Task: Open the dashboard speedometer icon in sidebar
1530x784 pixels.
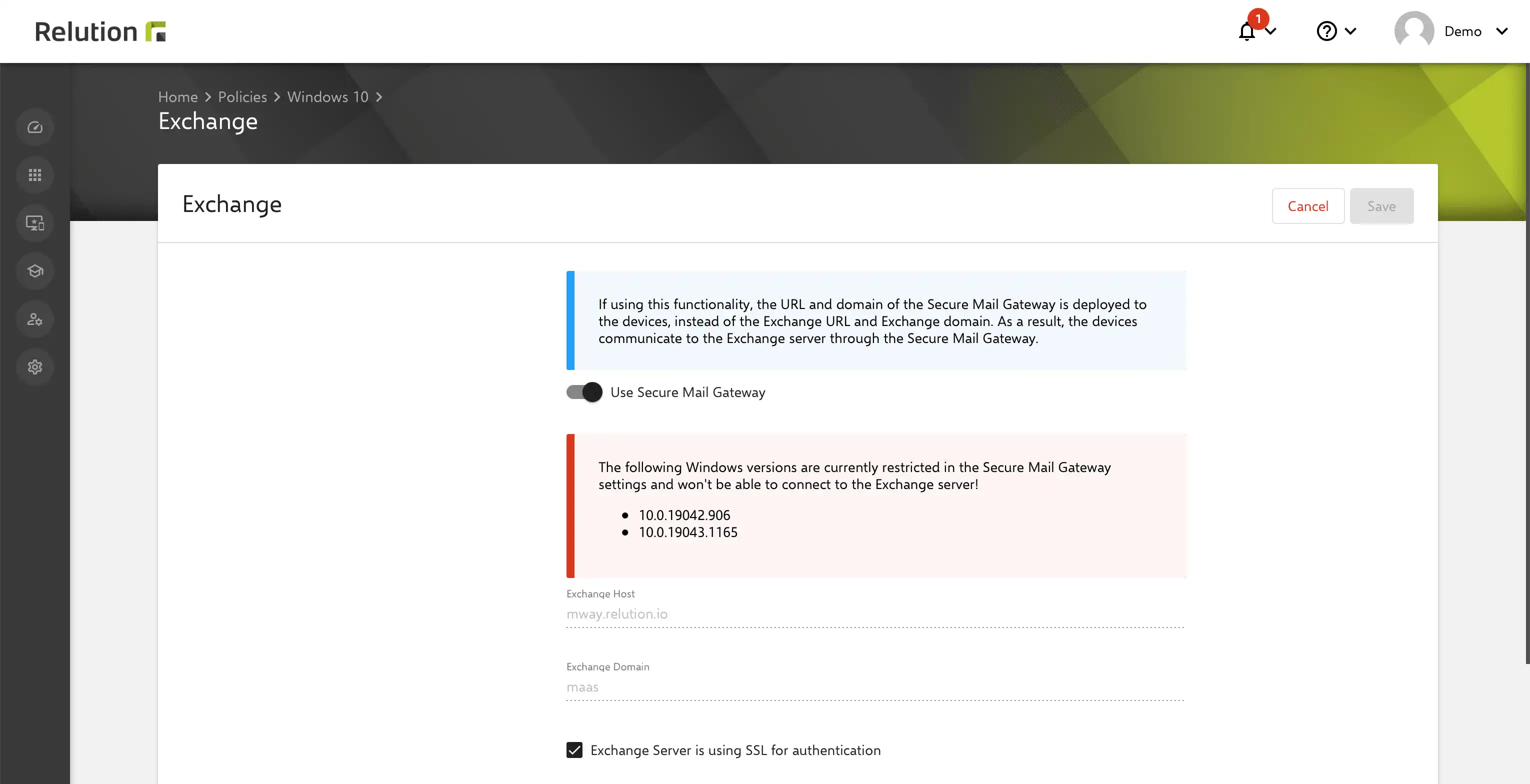Action: tap(35, 127)
